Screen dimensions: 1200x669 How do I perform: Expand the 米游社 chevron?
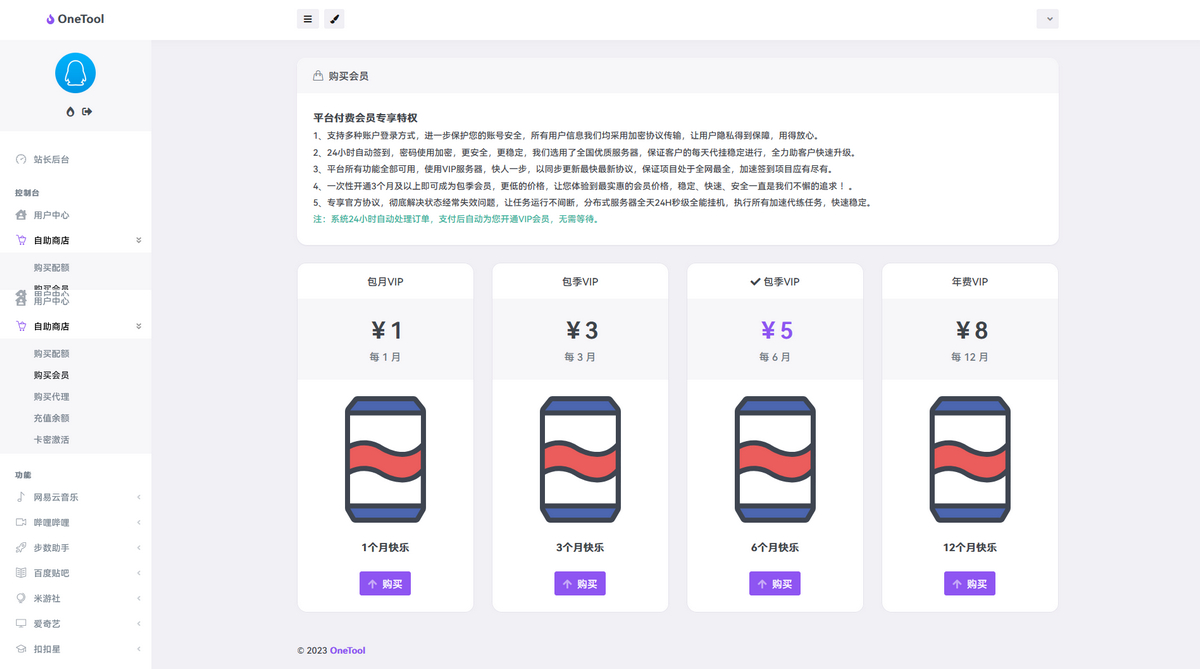pos(138,598)
